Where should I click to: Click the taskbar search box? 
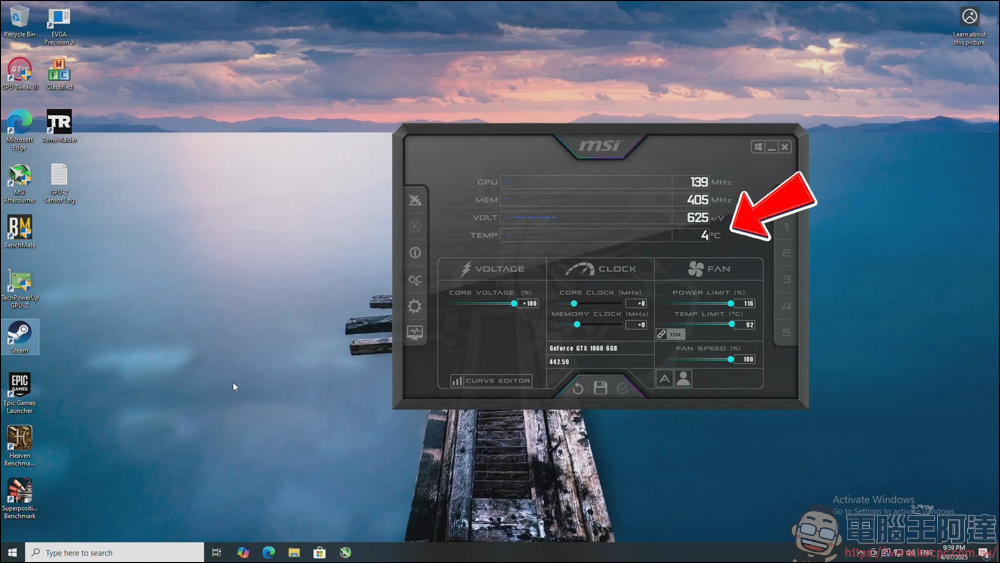pos(115,552)
